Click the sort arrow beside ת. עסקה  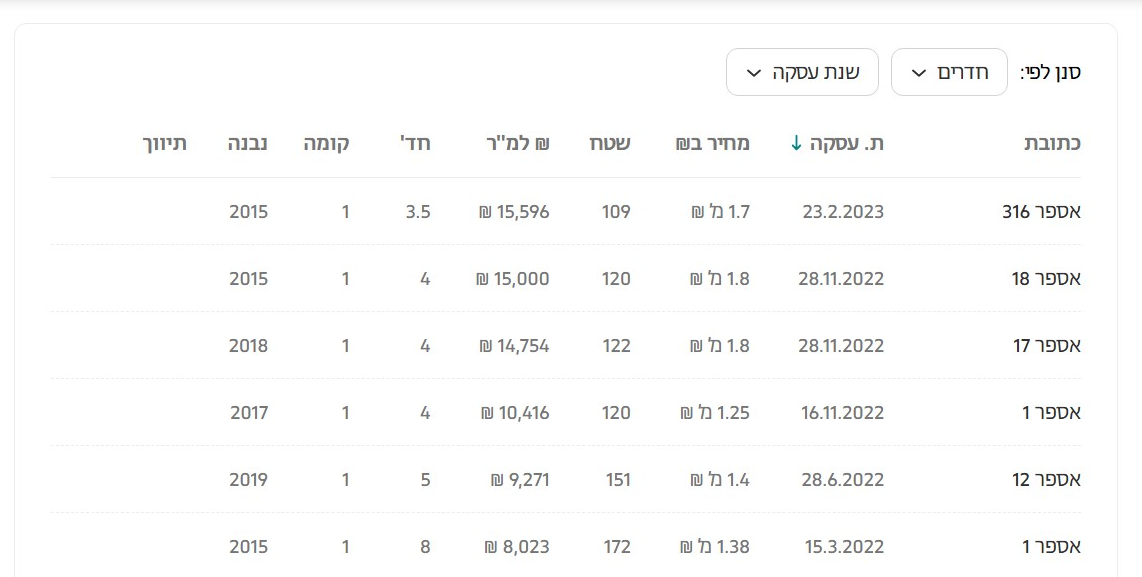click(796, 143)
